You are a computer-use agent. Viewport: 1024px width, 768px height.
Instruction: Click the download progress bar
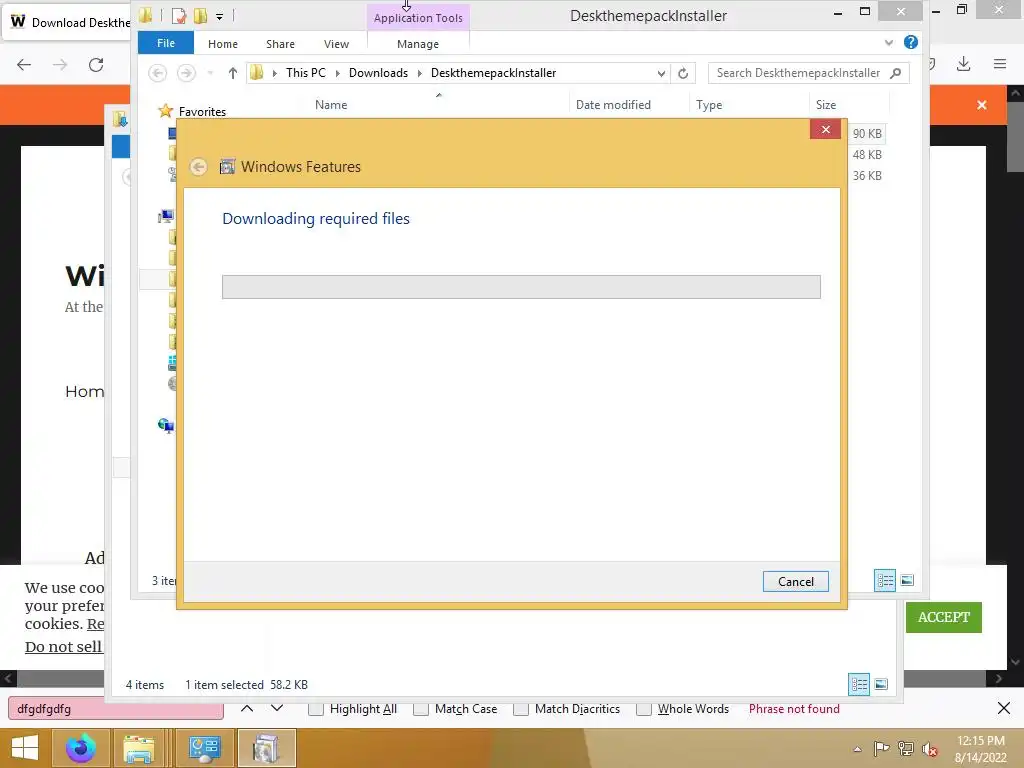[x=521, y=287]
